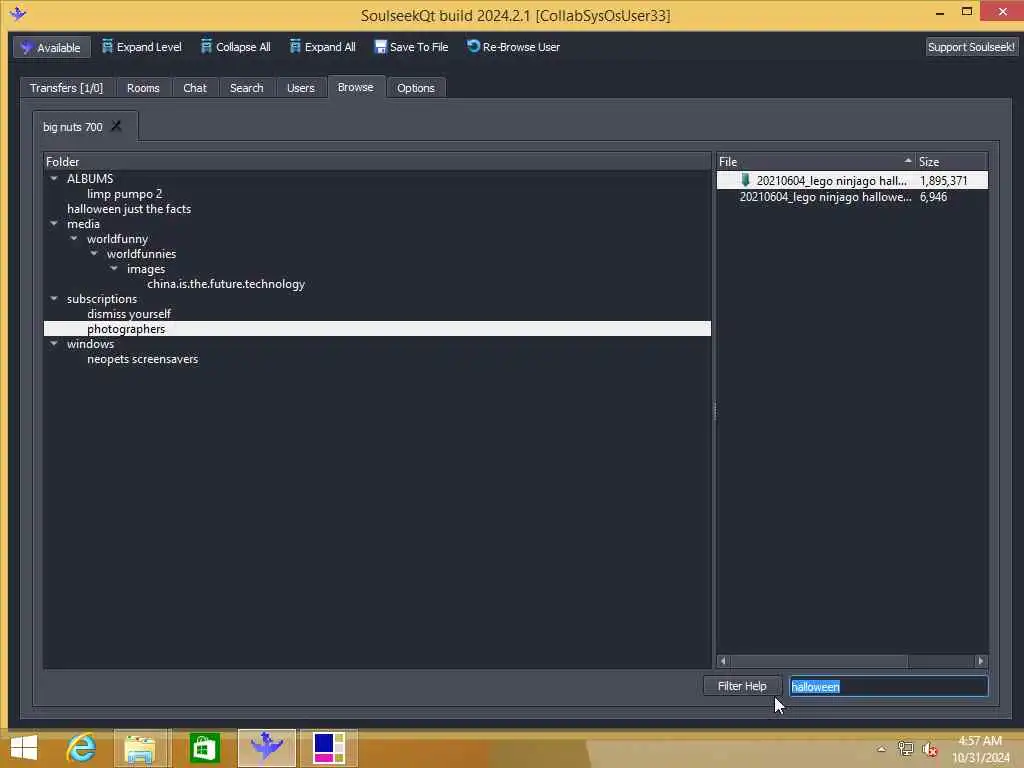The image size is (1024, 768).
Task: Click horizontal scrollbar thumb in file list
Action: pyautogui.click(x=818, y=661)
